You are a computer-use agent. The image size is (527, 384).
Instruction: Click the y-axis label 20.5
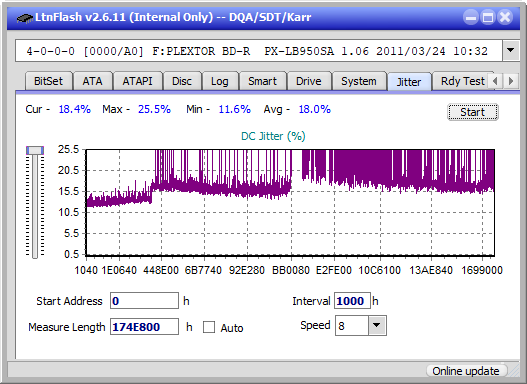click(x=68, y=170)
